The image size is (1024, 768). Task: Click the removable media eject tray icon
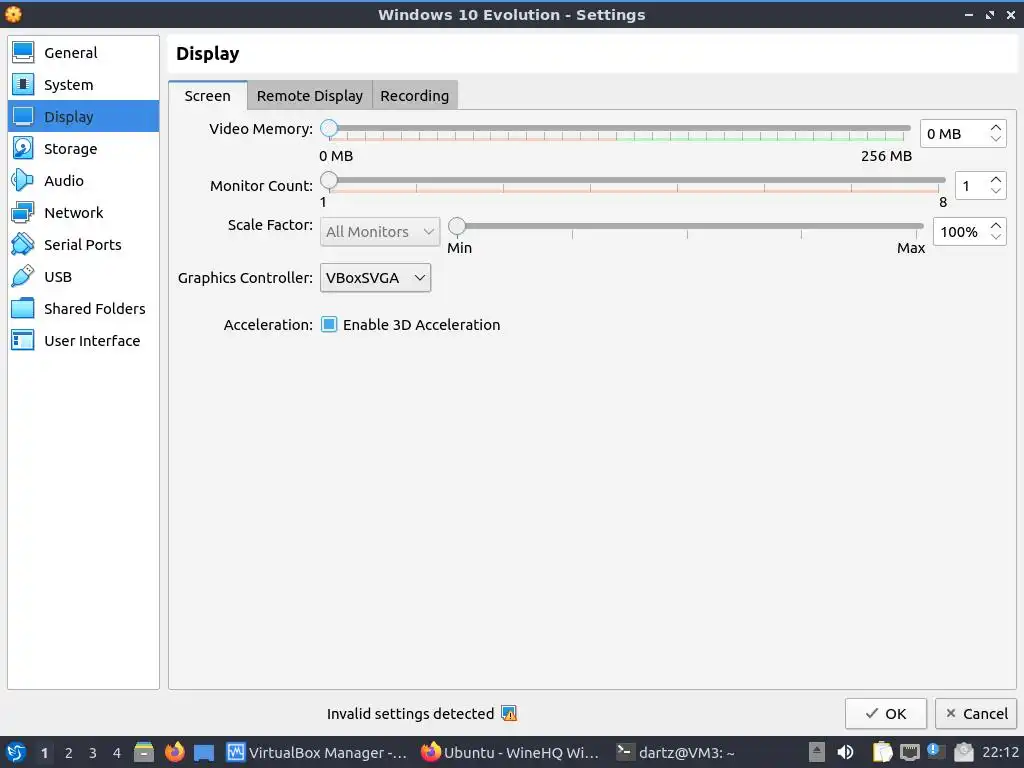[x=816, y=752]
